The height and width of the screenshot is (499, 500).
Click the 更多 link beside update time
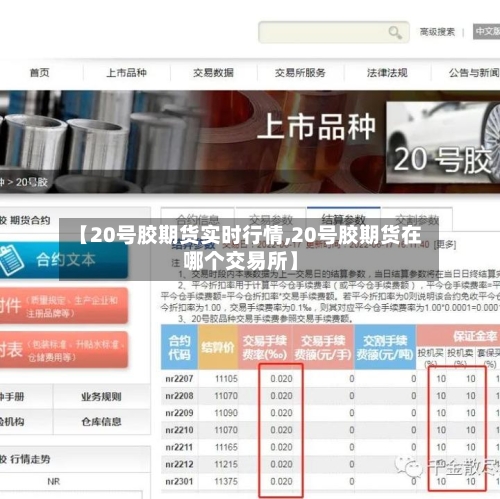pyautogui.click(x=445, y=245)
